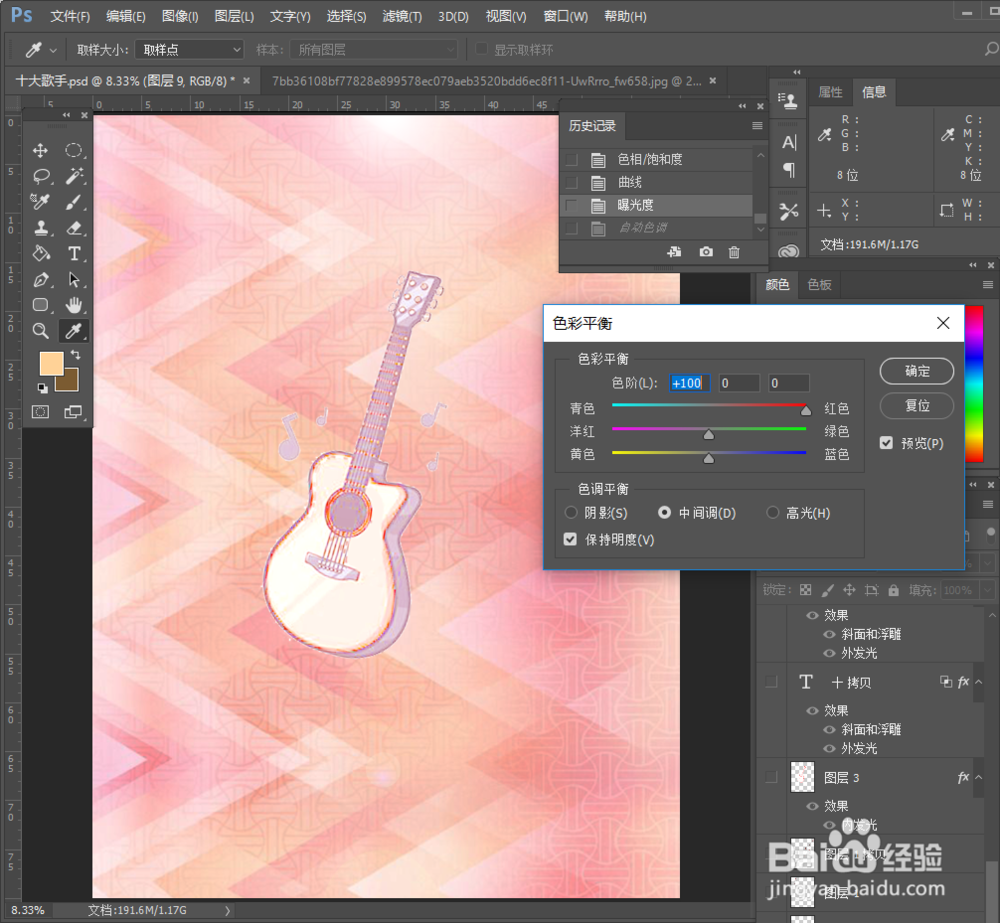The width and height of the screenshot is (1000, 923).
Task: Close the Color Balance dialog
Action: (943, 323)
